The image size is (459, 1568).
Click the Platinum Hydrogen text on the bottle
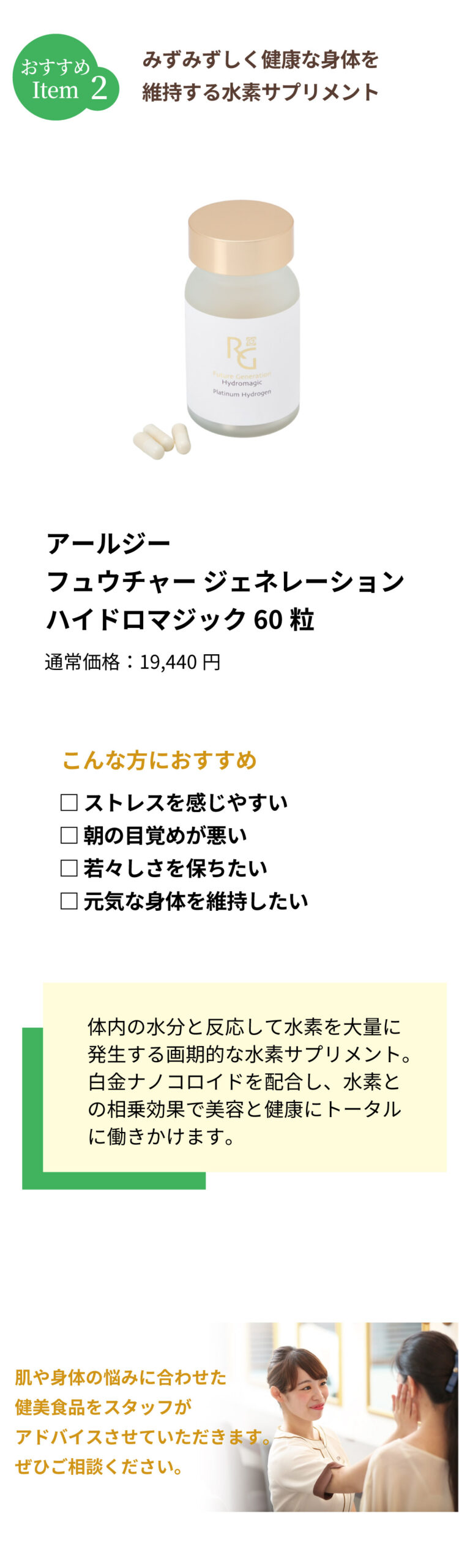(242, 393)
